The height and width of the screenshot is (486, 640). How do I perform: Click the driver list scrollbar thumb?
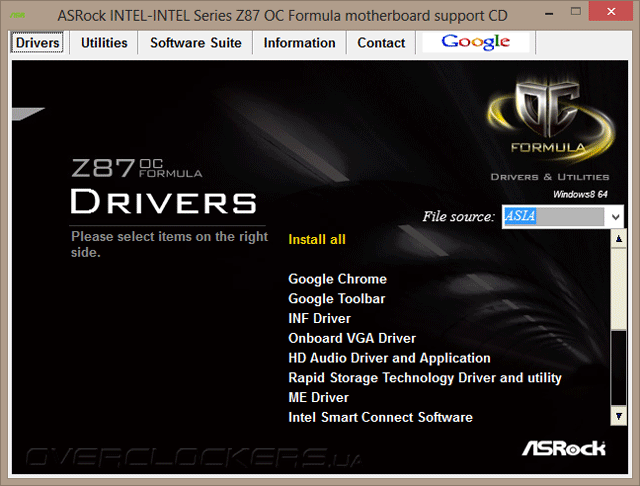pos(619,290)
